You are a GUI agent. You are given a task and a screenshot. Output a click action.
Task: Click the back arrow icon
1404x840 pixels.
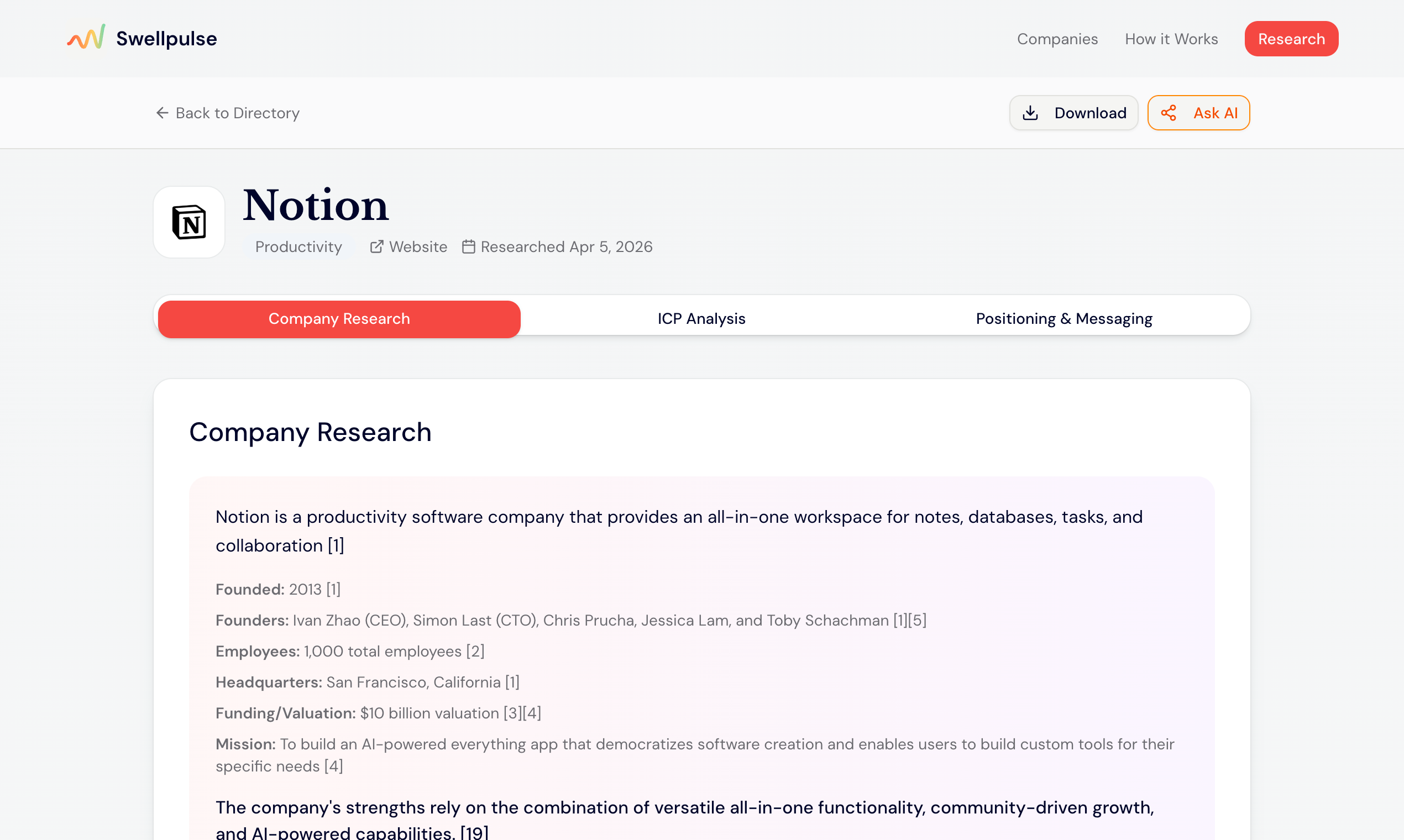tap(163, 113)
